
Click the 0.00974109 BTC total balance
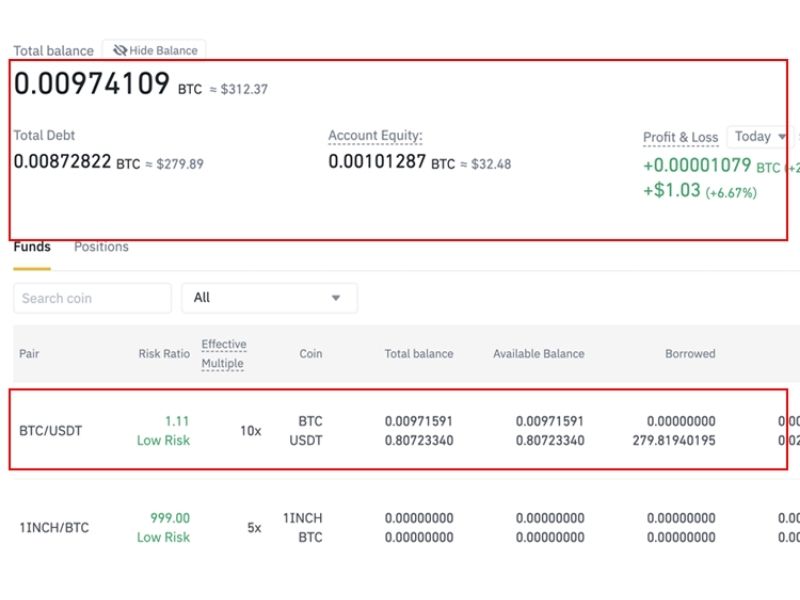click(91, 83)
